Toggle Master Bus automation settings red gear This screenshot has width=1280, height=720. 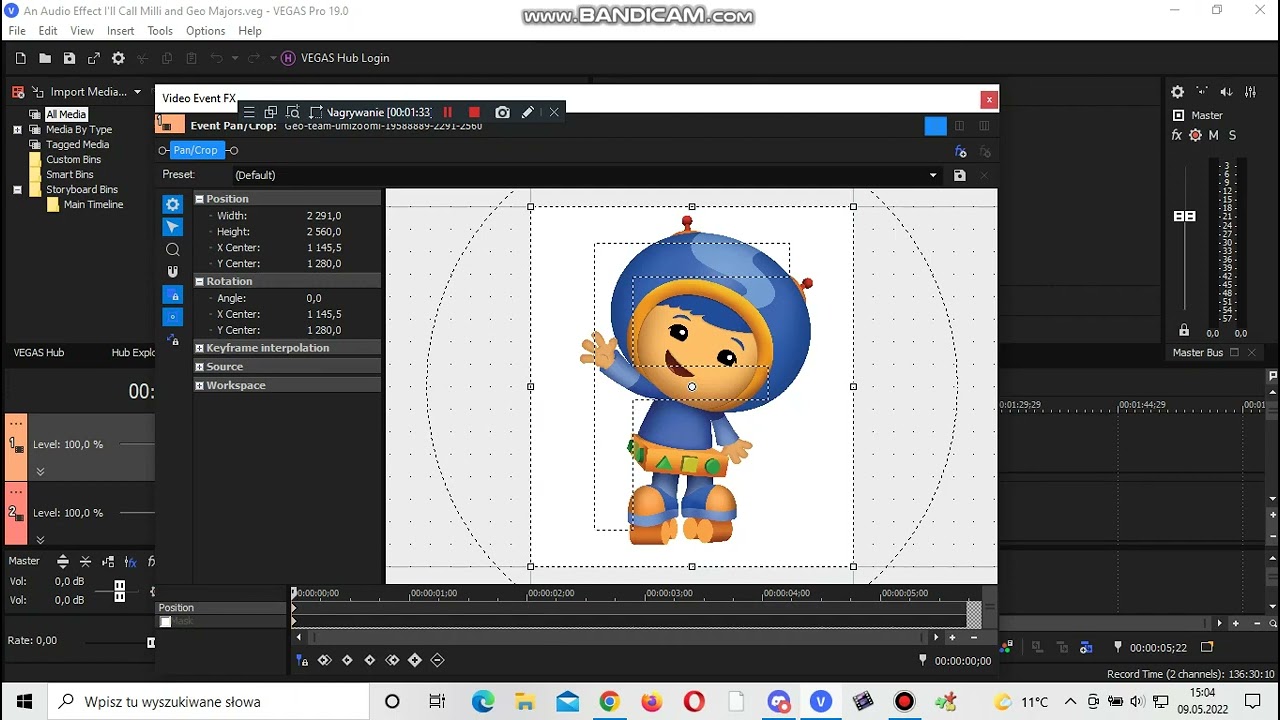pyautogui.click(x=1195, y=135)
